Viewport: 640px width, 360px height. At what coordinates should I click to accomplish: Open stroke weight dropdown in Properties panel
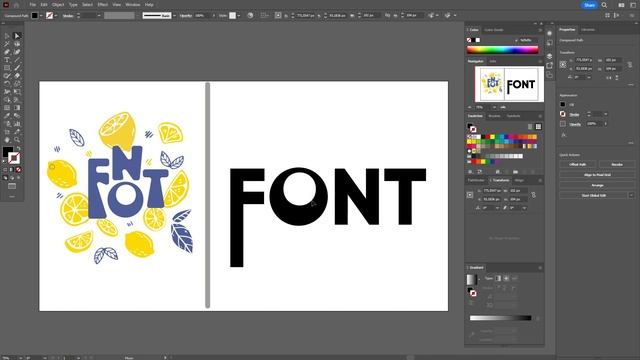(606, 114)
